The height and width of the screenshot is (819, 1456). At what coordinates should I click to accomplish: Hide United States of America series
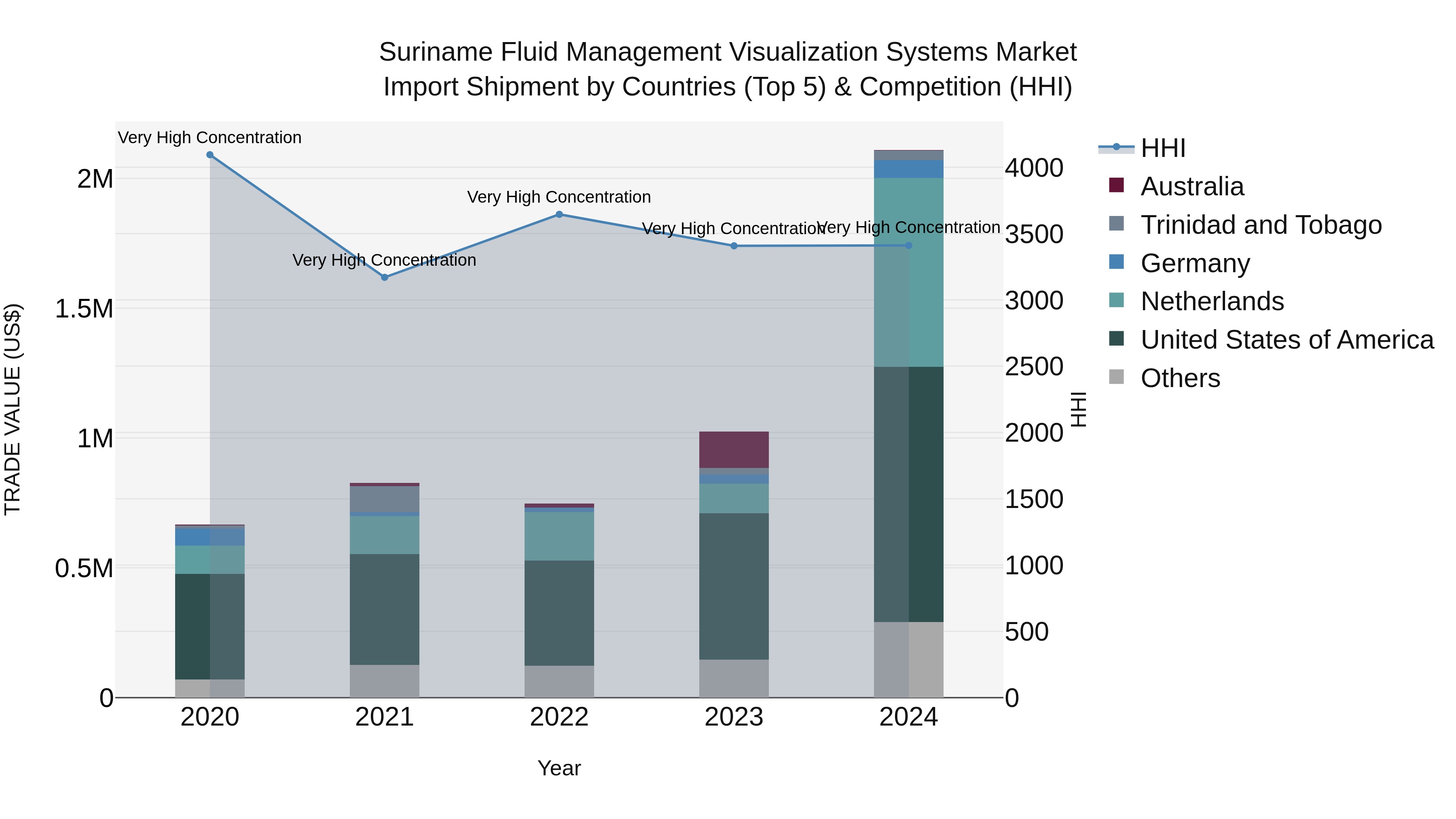click(1271, 340)
